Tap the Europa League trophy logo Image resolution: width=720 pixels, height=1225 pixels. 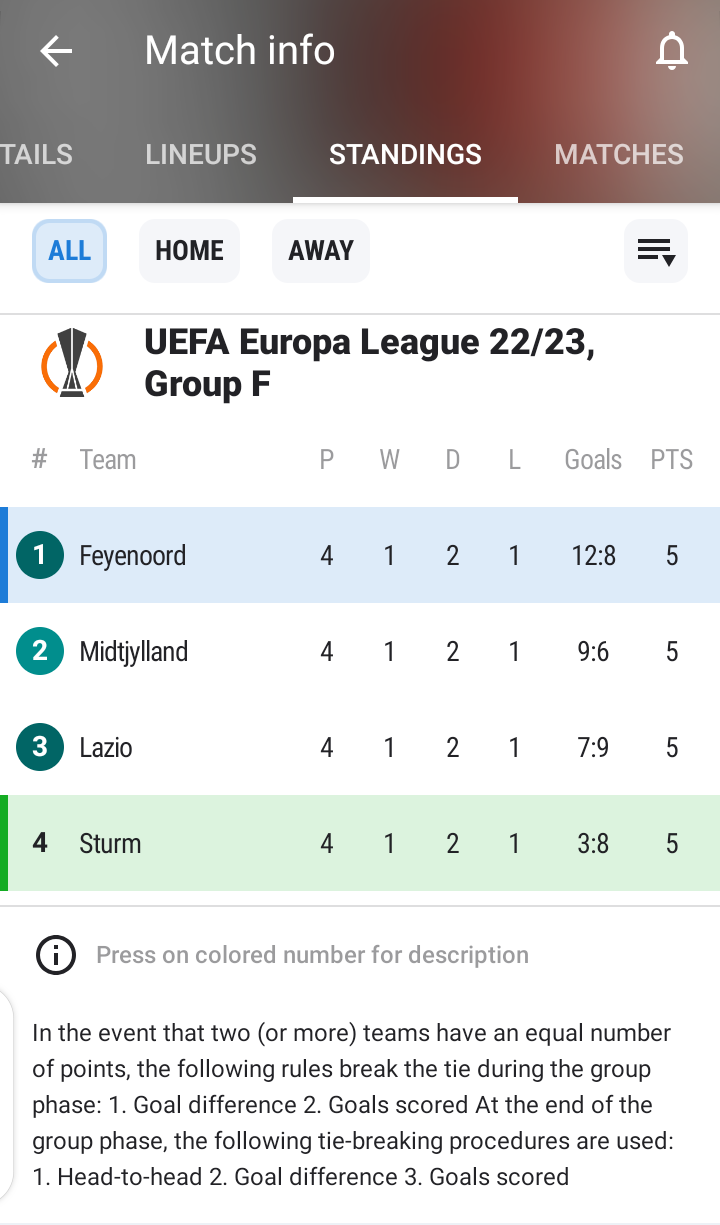(72, 363)
